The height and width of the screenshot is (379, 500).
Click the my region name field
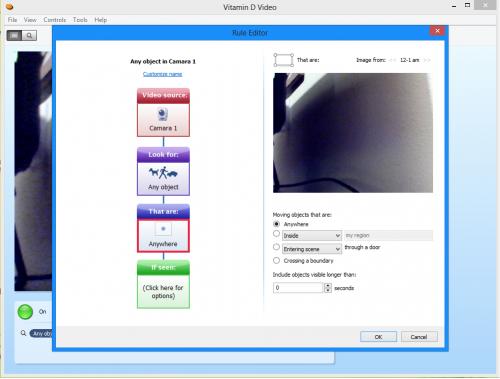[388, 235]
